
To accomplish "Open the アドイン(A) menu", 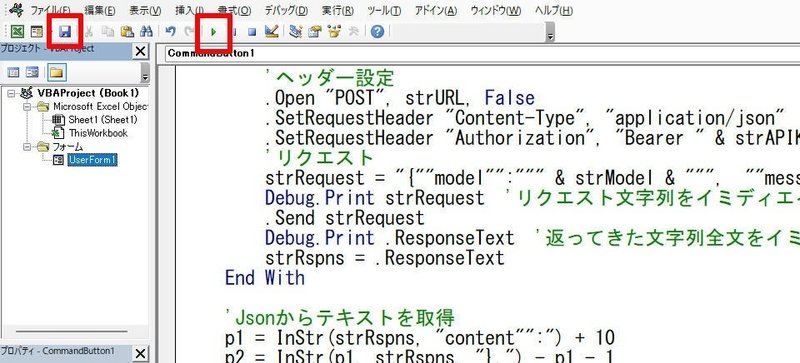I will 436,10.
